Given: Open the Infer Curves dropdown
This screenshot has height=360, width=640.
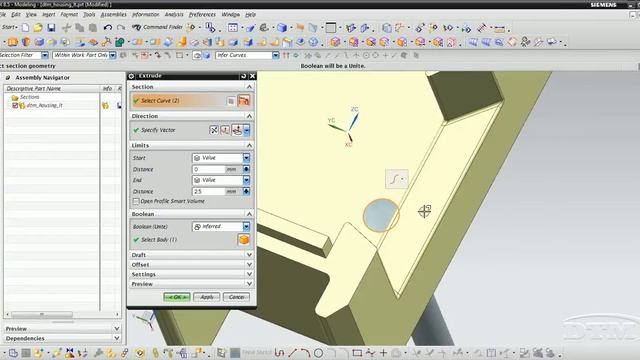Looking at the screenshot, I should pos(276,55).
